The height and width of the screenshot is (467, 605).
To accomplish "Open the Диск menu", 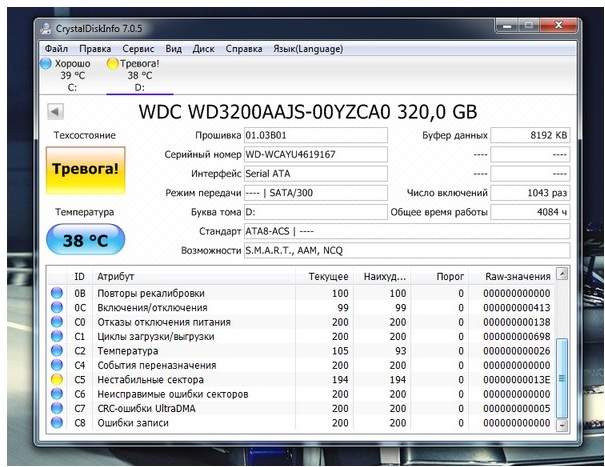I will (204, 49).
